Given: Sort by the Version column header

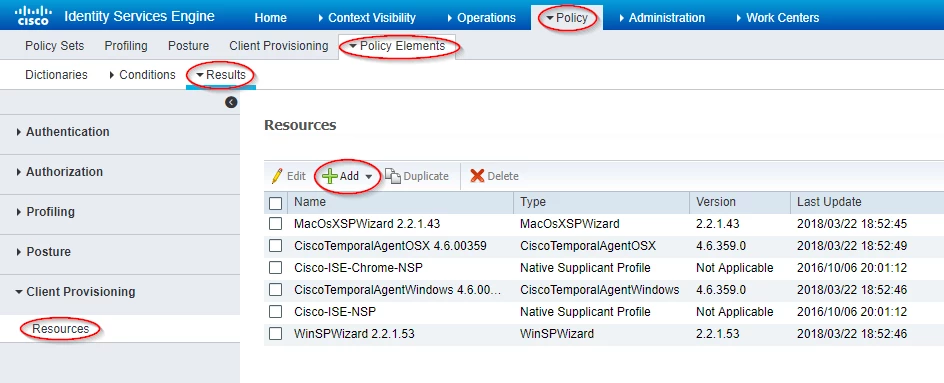Looking at the screenshot, I should coord(716,202).
